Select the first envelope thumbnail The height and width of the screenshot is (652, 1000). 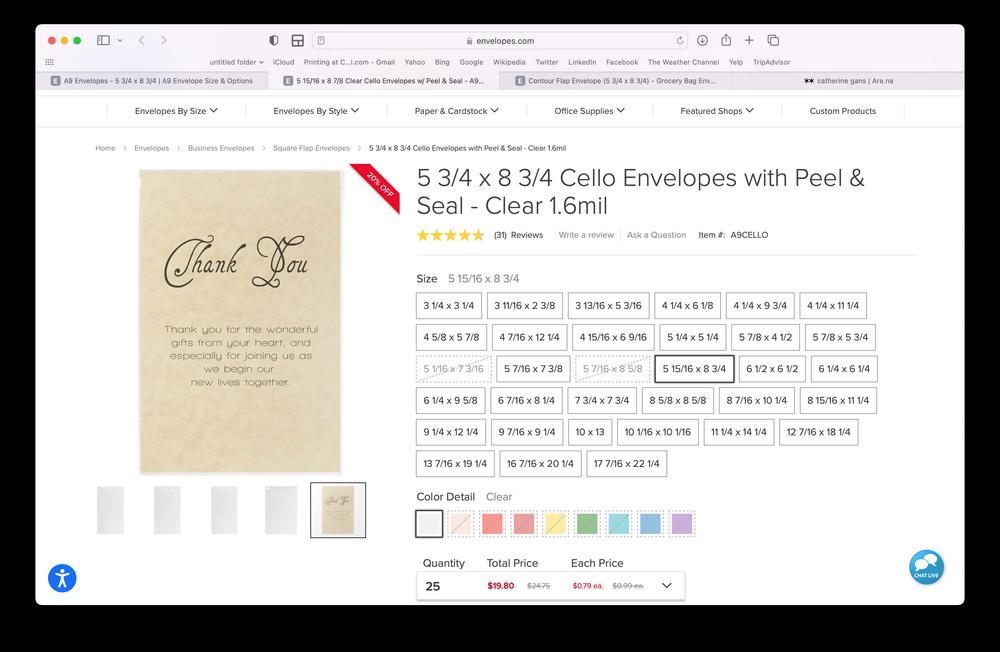[x=110, y=510]
